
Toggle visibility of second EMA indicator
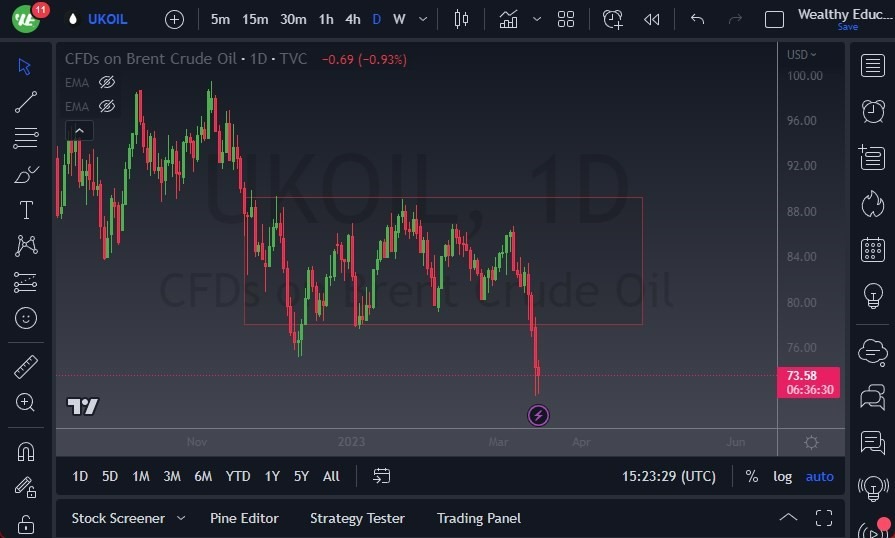coord(107,106)
